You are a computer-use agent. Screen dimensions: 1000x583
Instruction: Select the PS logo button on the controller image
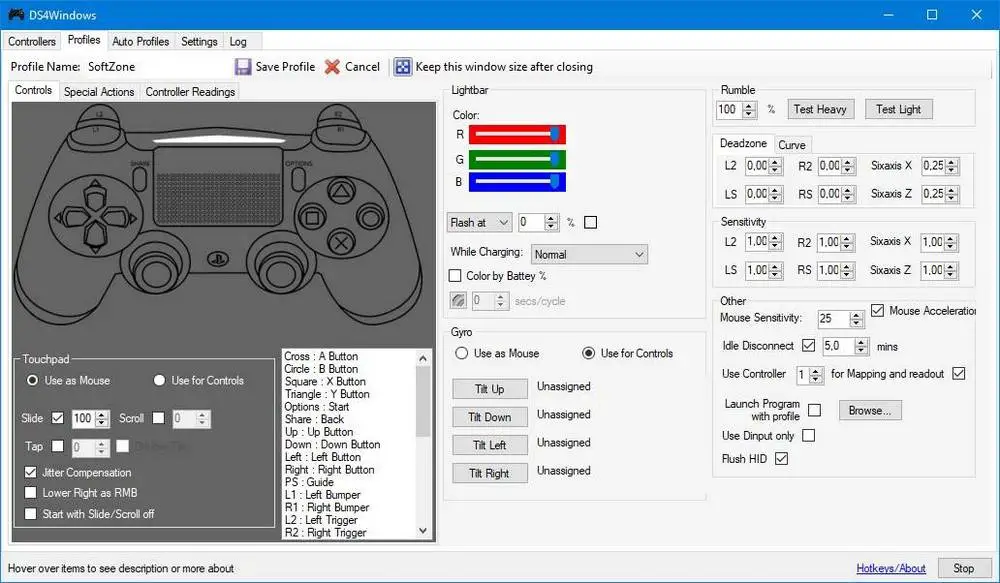[x=218, y=259]
